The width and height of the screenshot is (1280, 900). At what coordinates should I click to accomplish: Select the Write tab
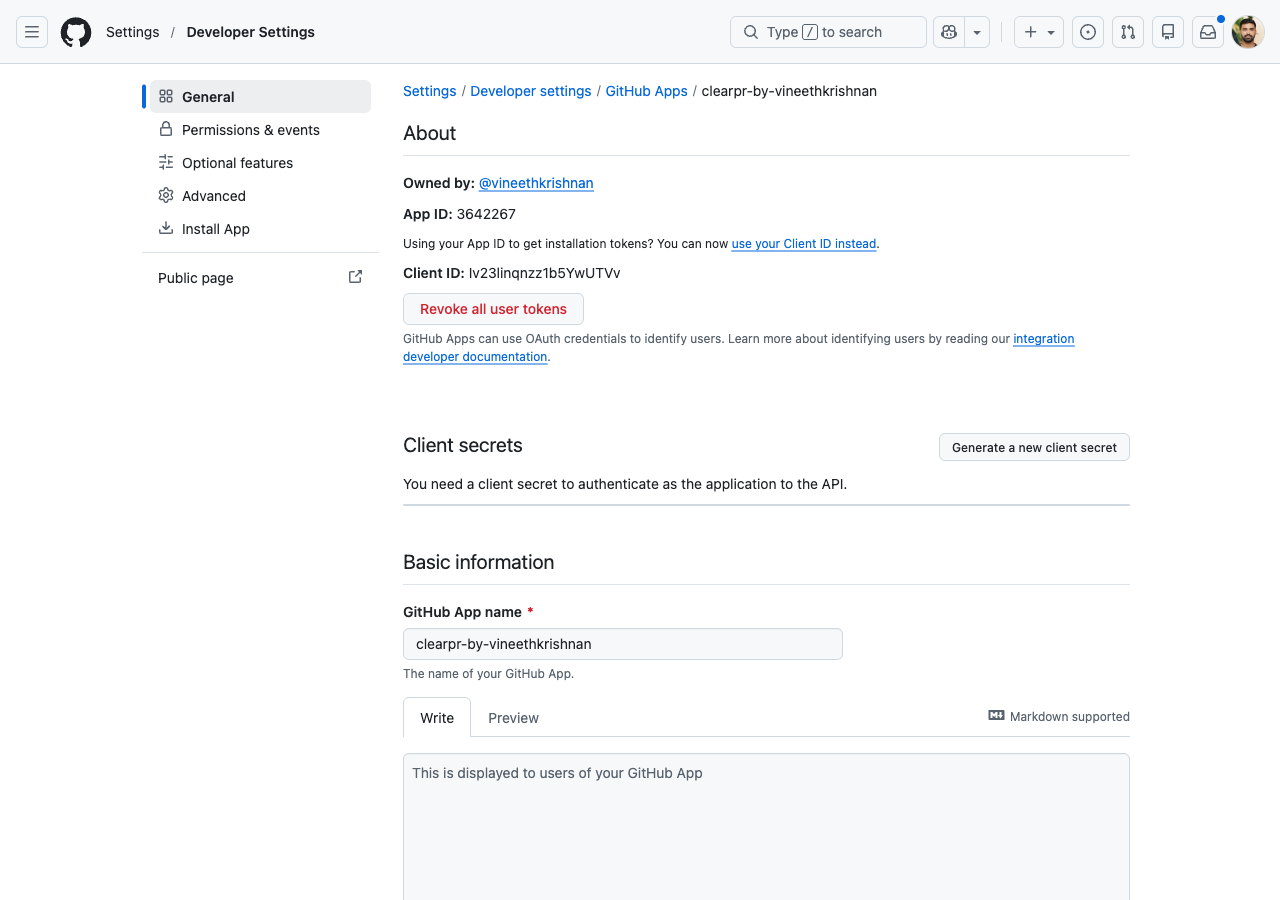(x=437, y=718)
